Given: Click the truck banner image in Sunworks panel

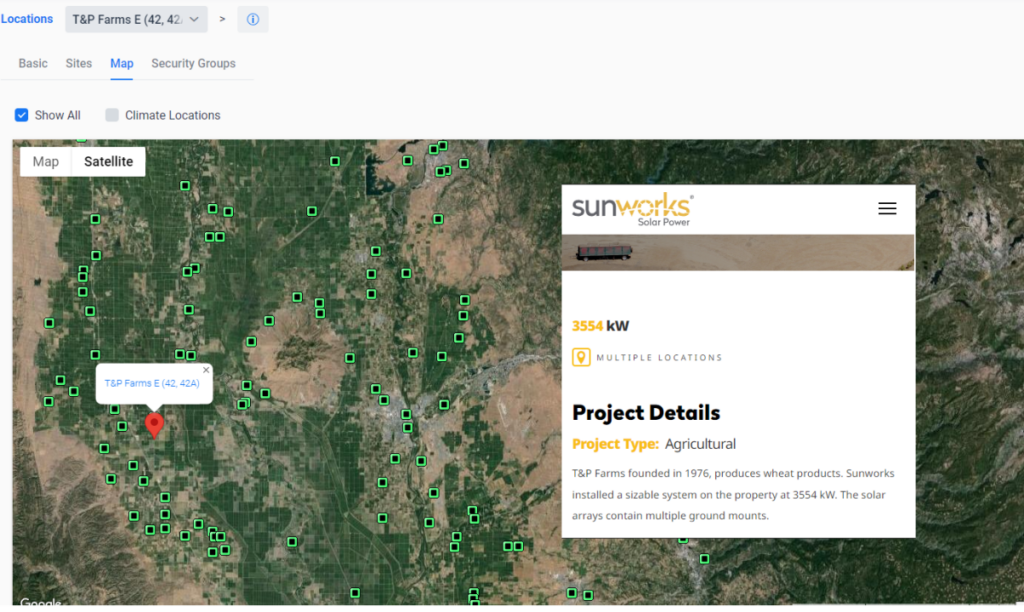Looking at the screenshot, I should tap(737, 252).
